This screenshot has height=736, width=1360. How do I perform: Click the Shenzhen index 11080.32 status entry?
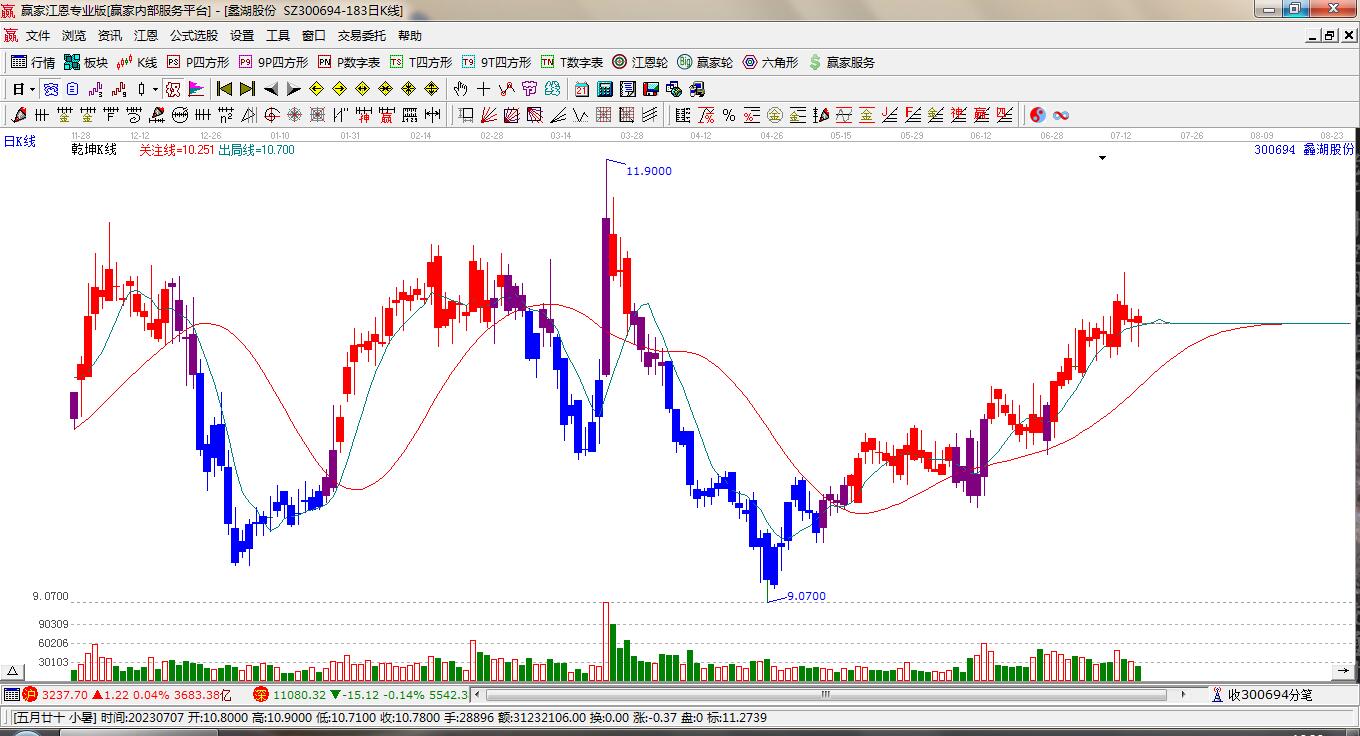360,694
